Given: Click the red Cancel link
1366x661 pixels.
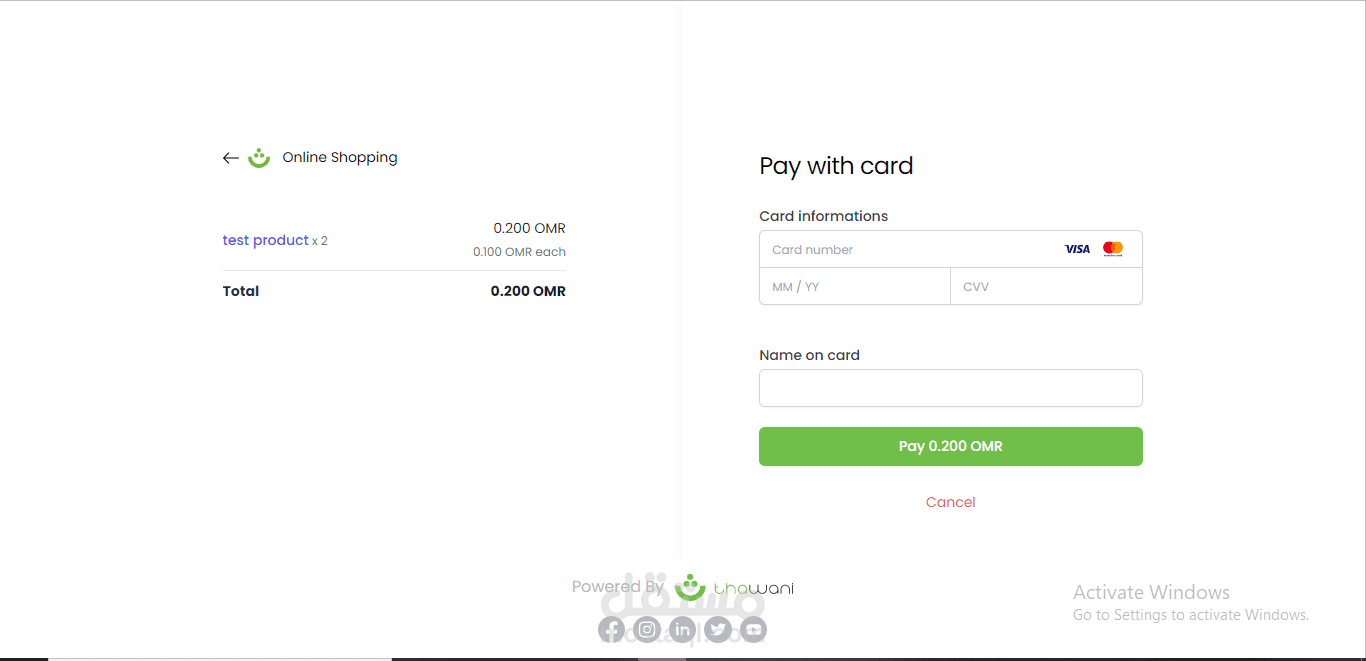Looking at the screenshot, I should [x=950, y=502].
